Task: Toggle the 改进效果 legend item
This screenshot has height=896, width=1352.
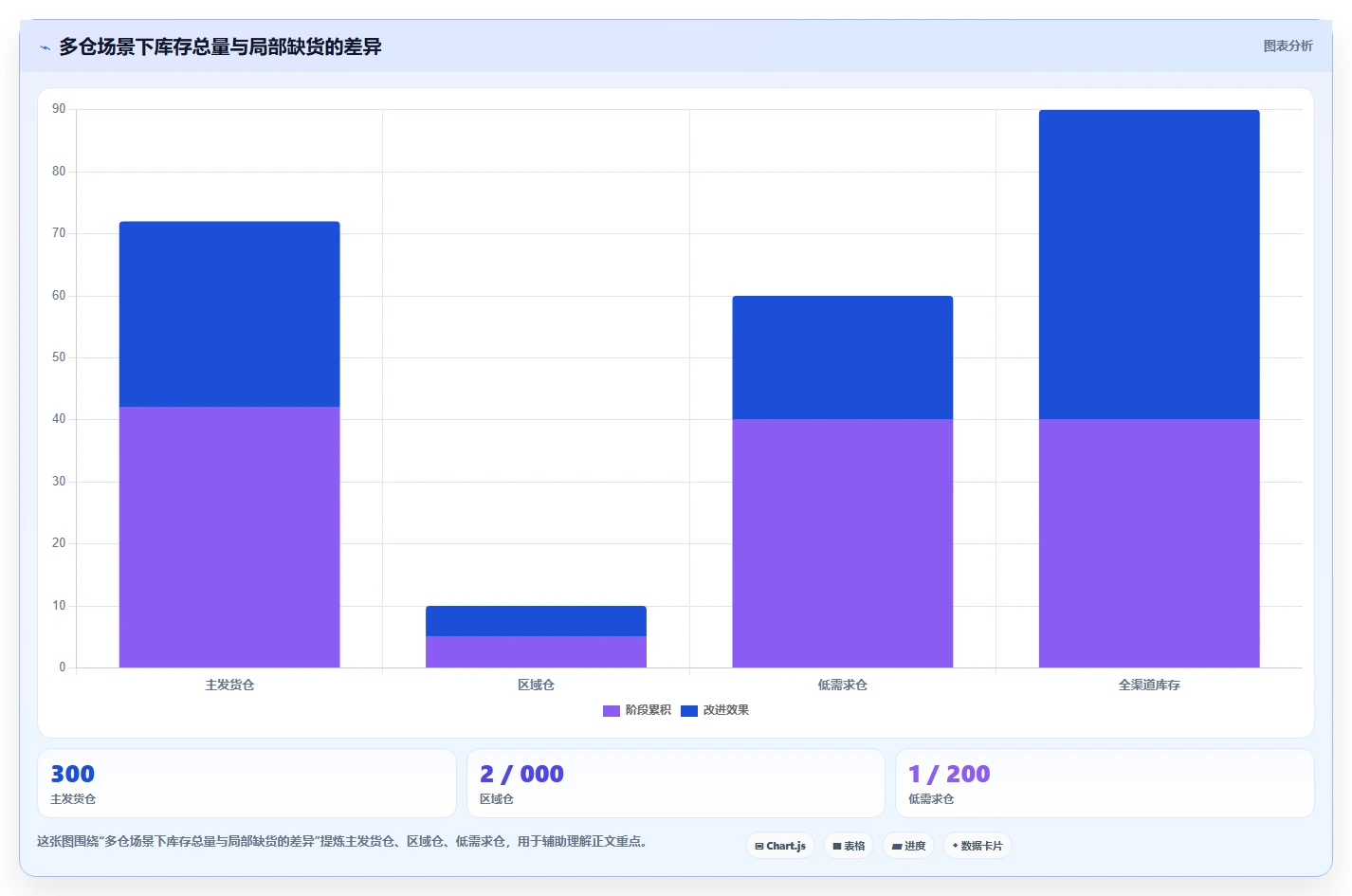Action: [715, 710]
